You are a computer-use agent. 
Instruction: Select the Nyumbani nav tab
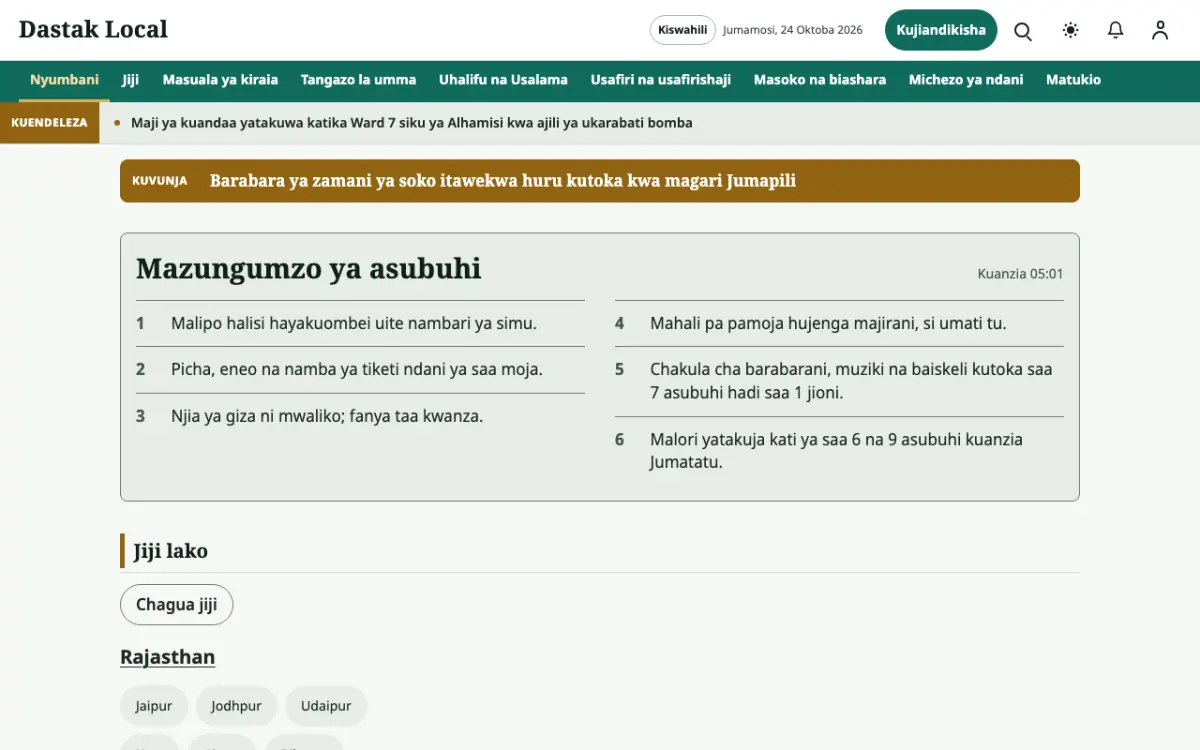tap(64, 80)
